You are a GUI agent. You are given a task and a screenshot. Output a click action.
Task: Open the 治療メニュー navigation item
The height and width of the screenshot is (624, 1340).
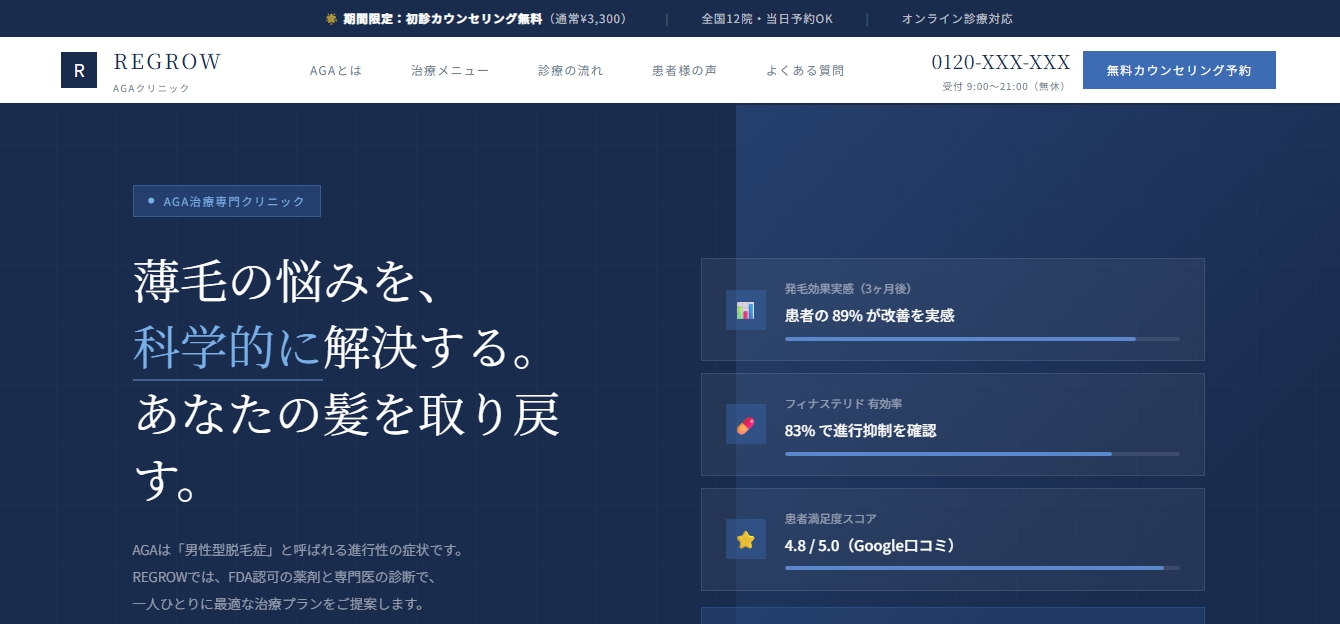(x=450, y=70)
